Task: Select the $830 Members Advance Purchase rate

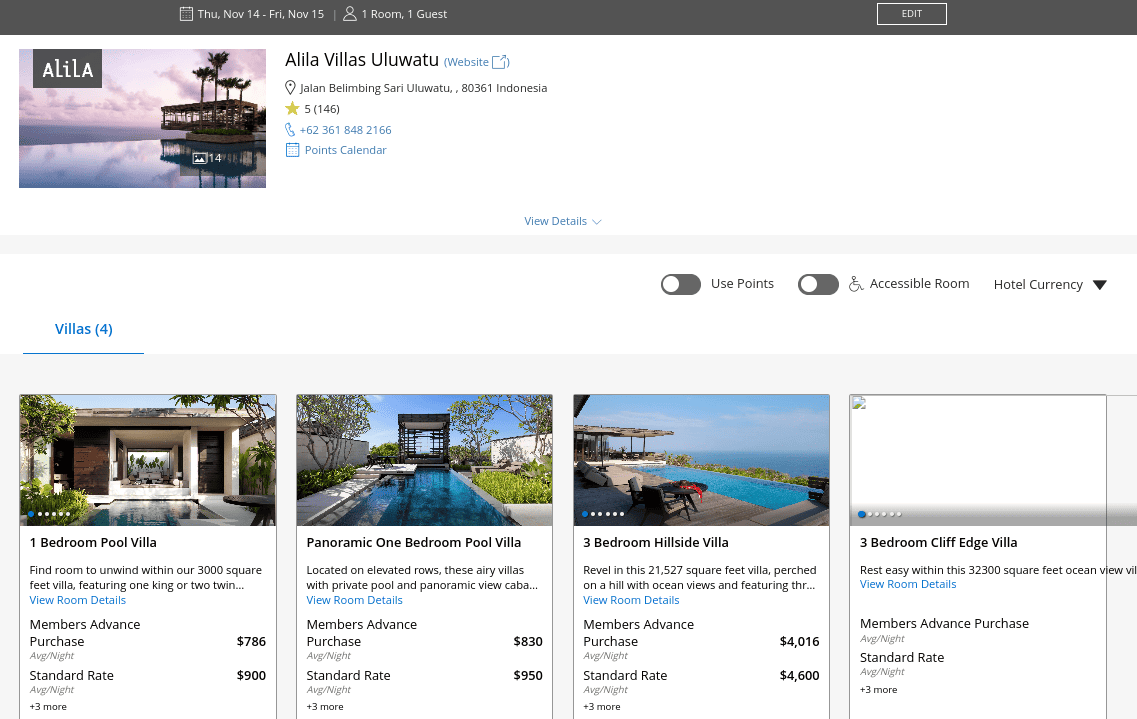Action: pos(528,641)
